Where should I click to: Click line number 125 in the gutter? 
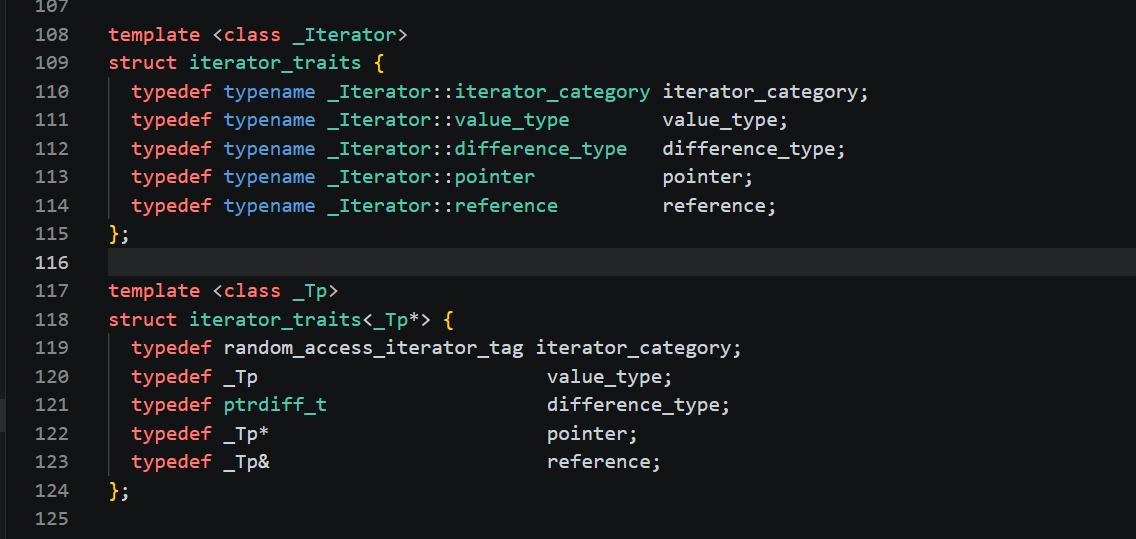click(51, 519)
